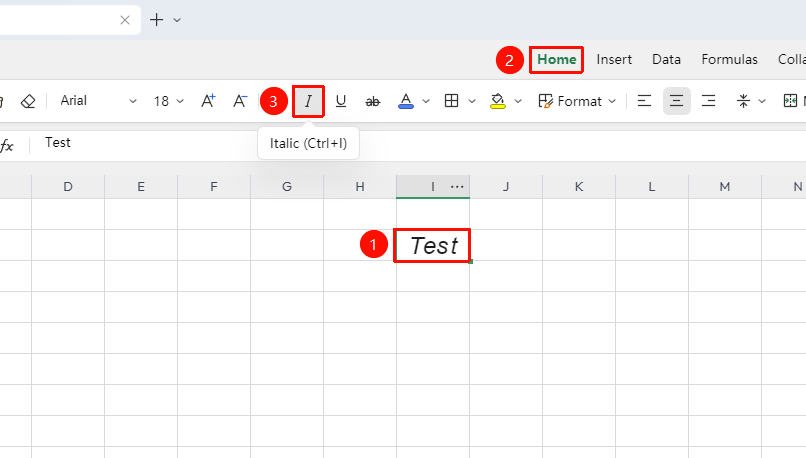Expand the vertical alignment dropdown arrow

click(x=762, y=101)
